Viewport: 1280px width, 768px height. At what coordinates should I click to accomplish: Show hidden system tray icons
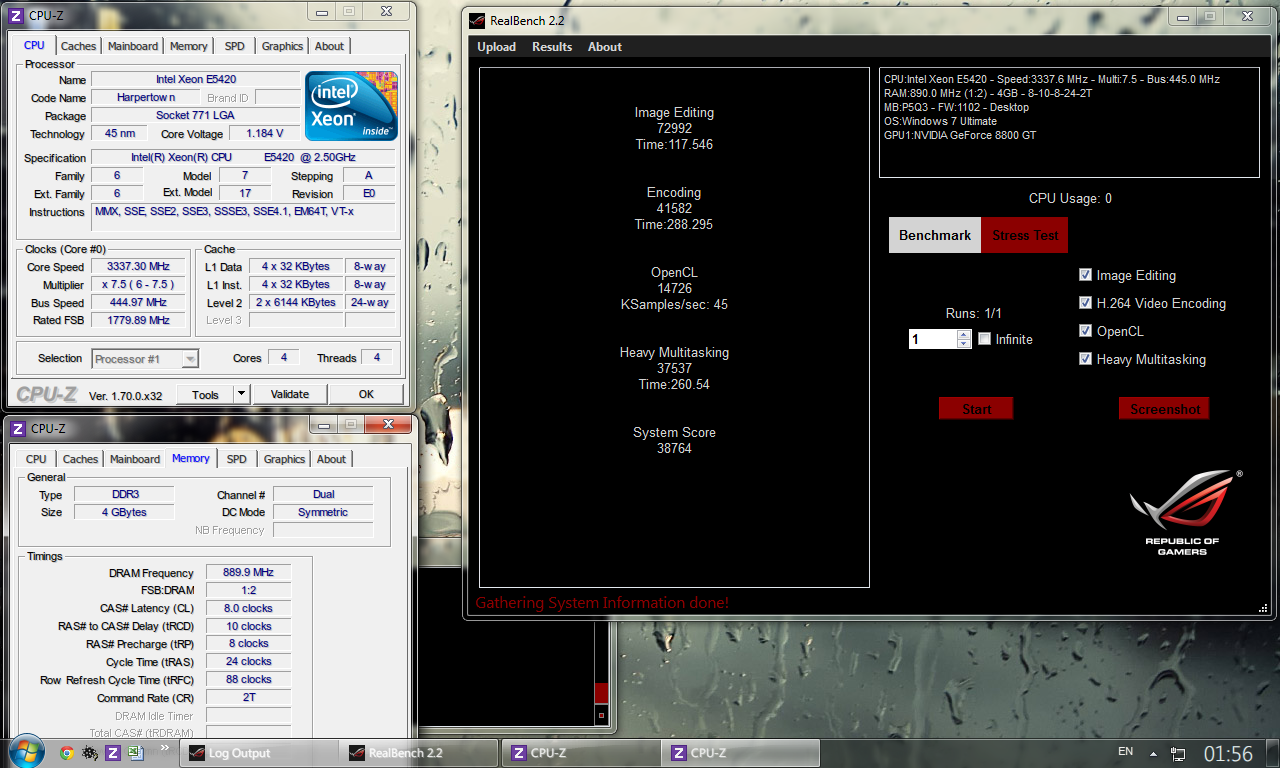(1154, 753)
